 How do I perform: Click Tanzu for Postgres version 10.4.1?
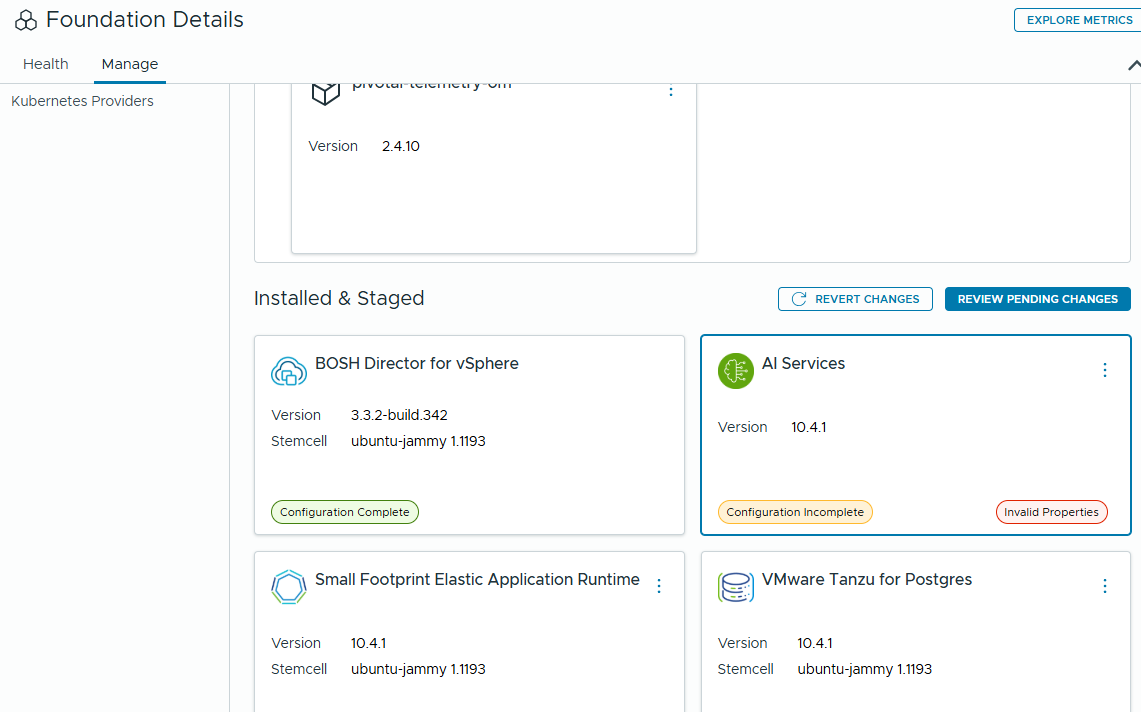coord(814,644)
